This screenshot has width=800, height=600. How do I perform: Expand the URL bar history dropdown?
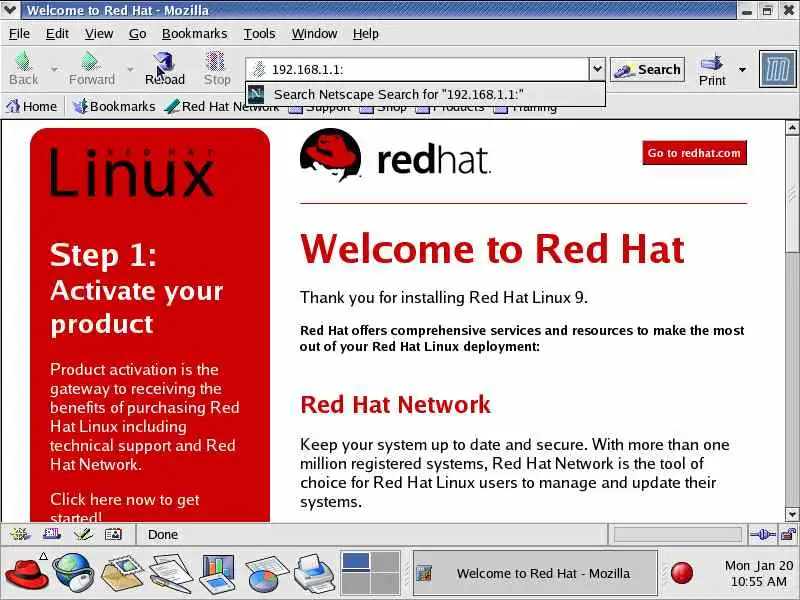597,69
